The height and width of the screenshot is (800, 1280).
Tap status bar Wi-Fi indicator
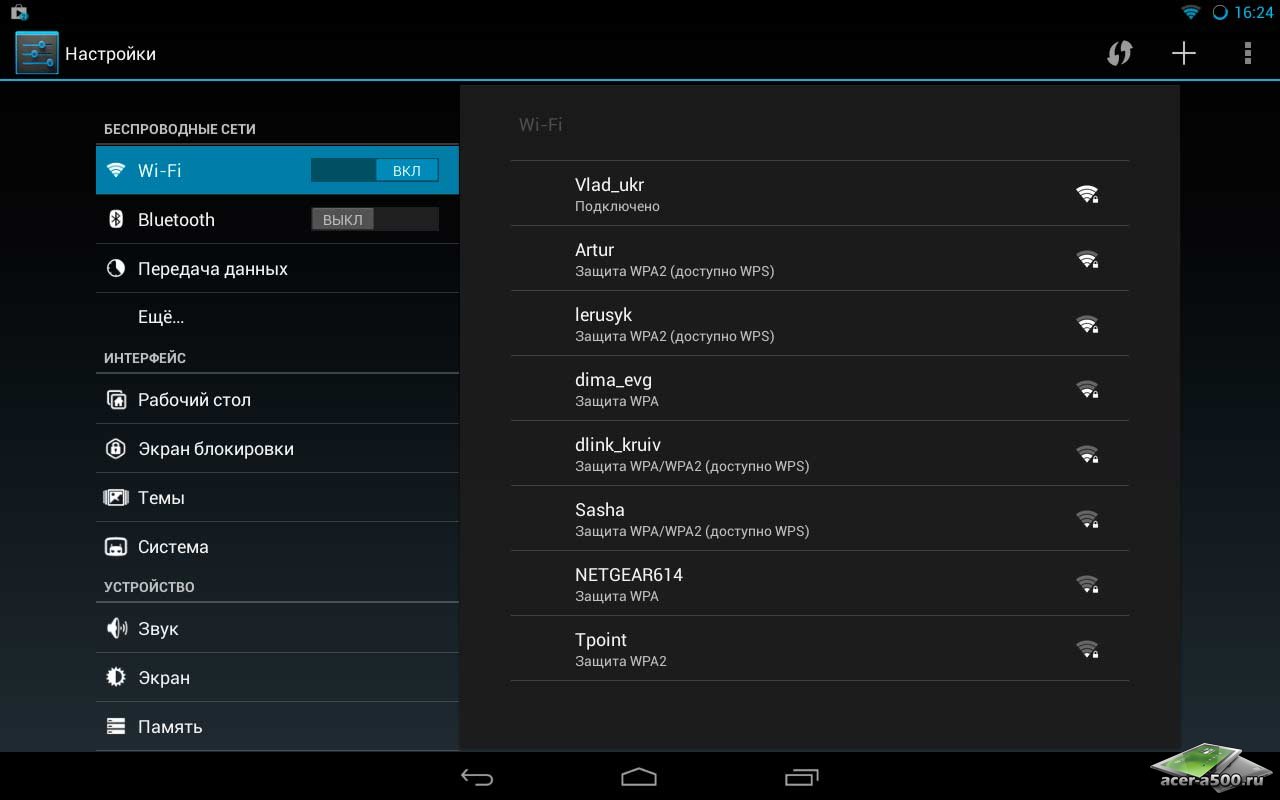point(1190,12)
